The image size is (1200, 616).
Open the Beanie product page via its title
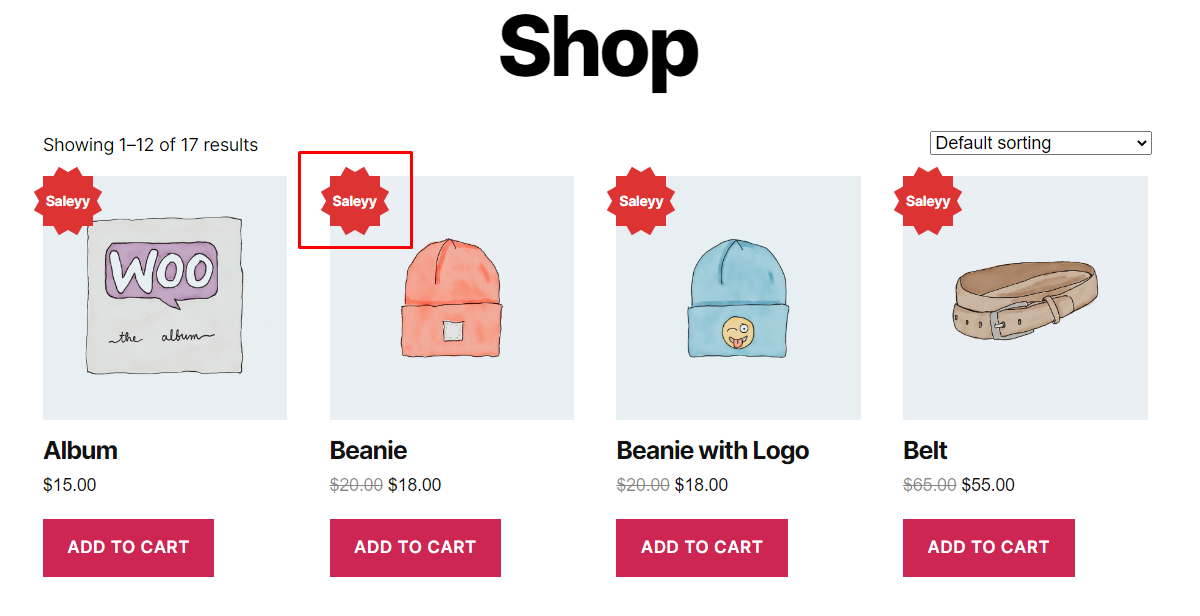(x=368, y=450)
